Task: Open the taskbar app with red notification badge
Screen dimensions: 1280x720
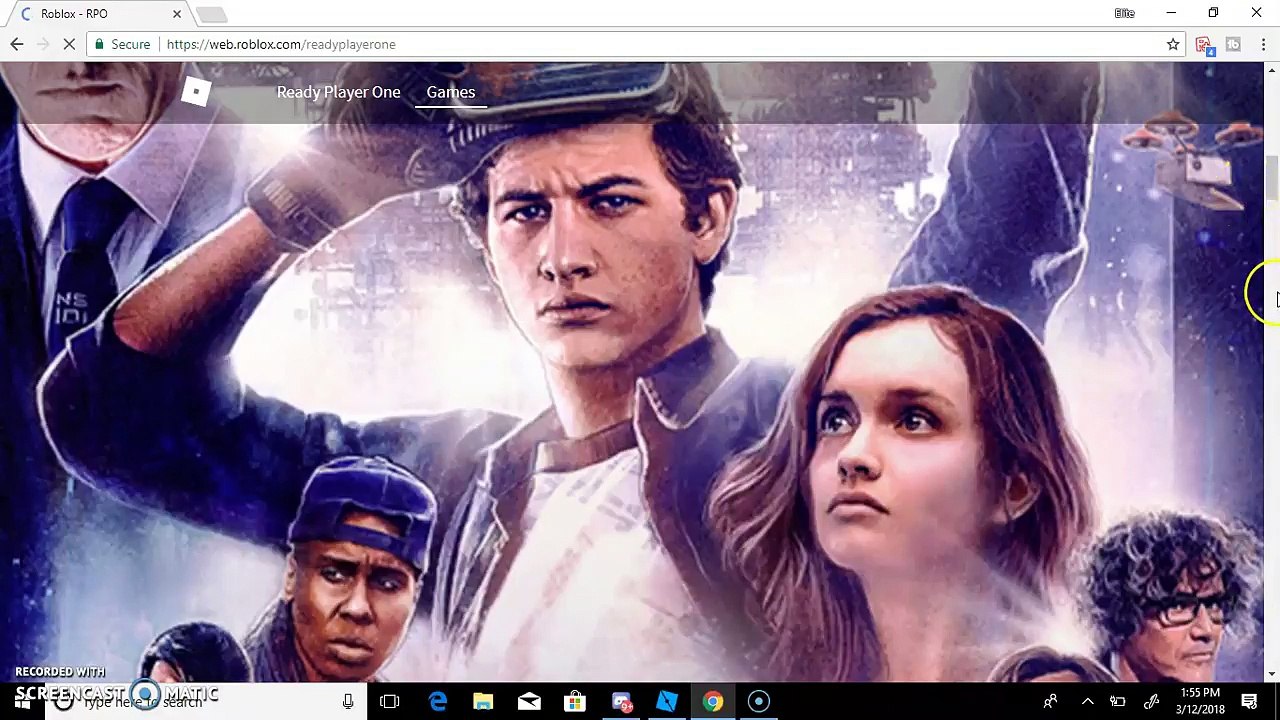Action: 621,702
